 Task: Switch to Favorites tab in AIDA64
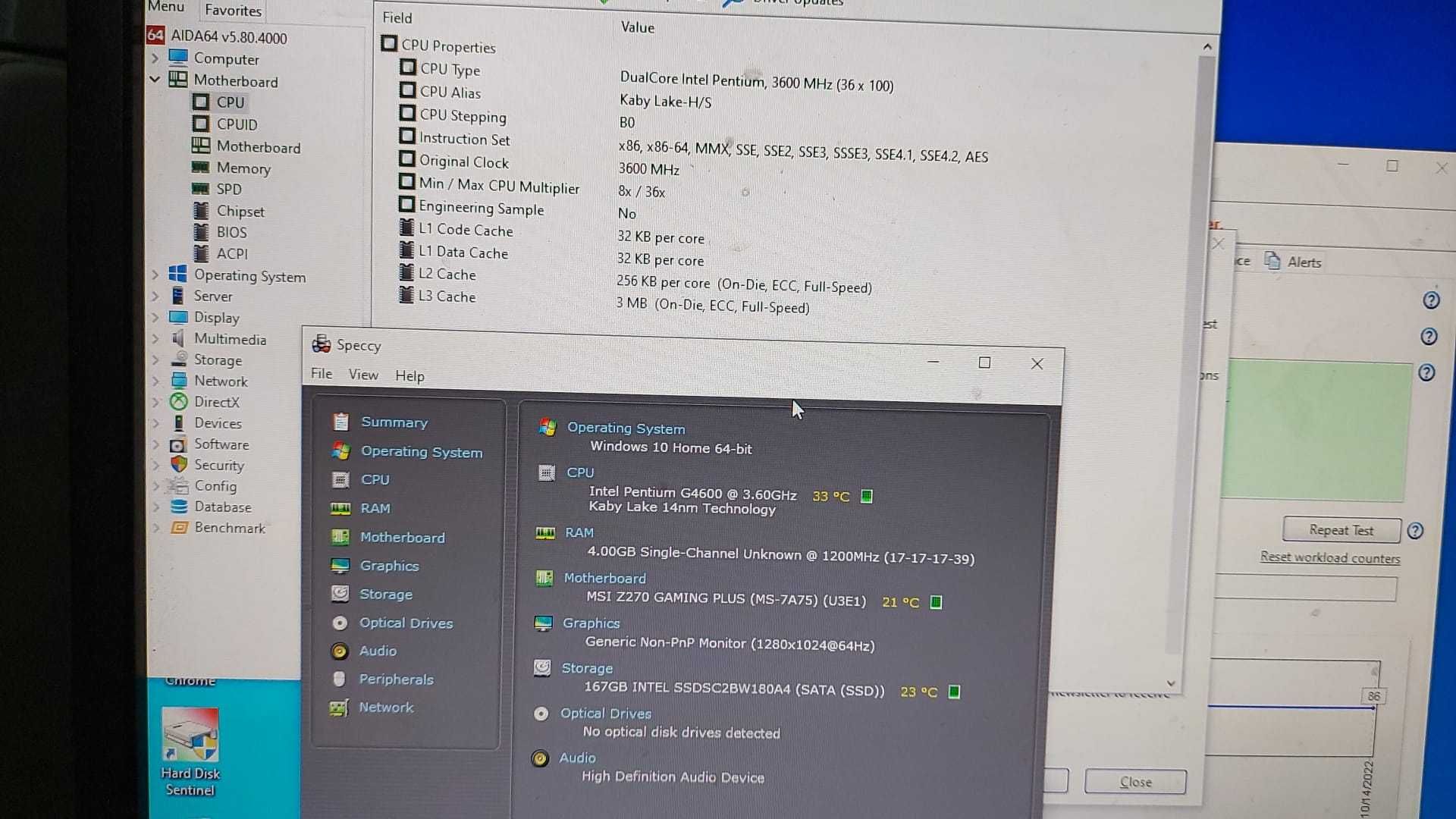[233, 11]
